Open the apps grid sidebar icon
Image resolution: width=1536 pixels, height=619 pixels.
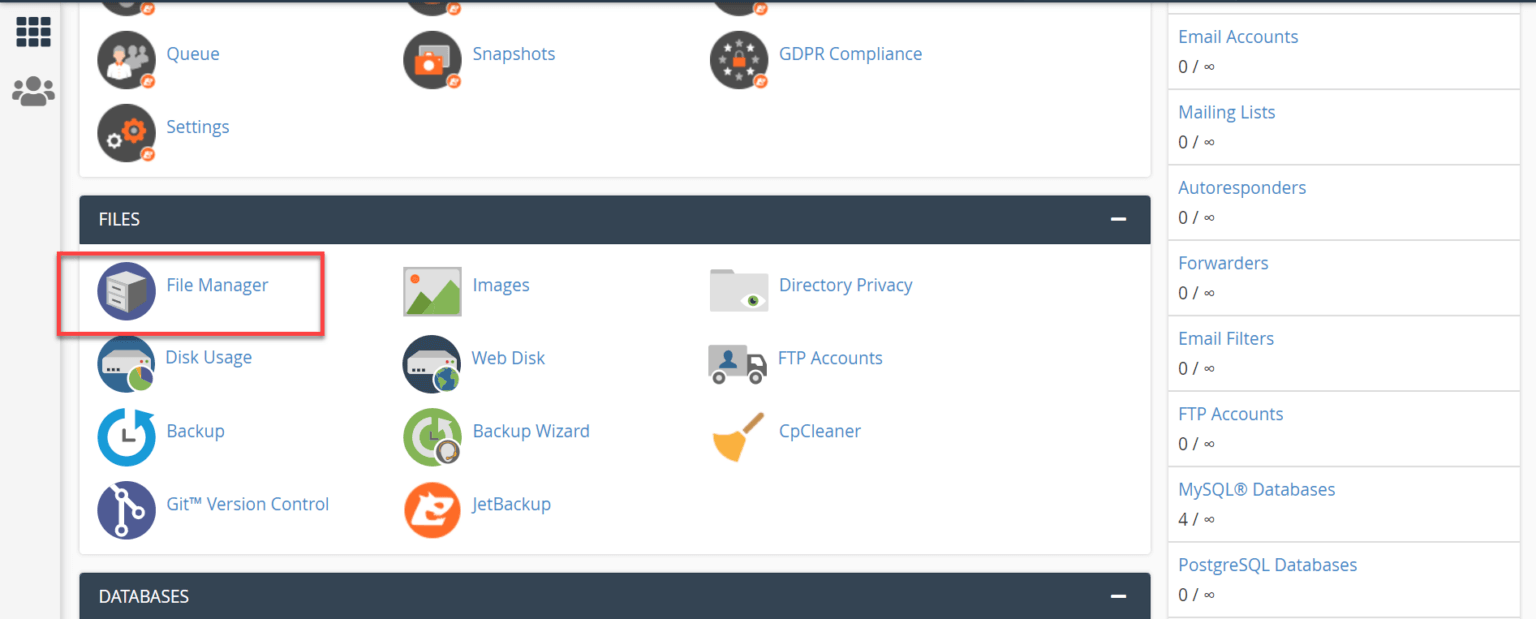point(33,31)
